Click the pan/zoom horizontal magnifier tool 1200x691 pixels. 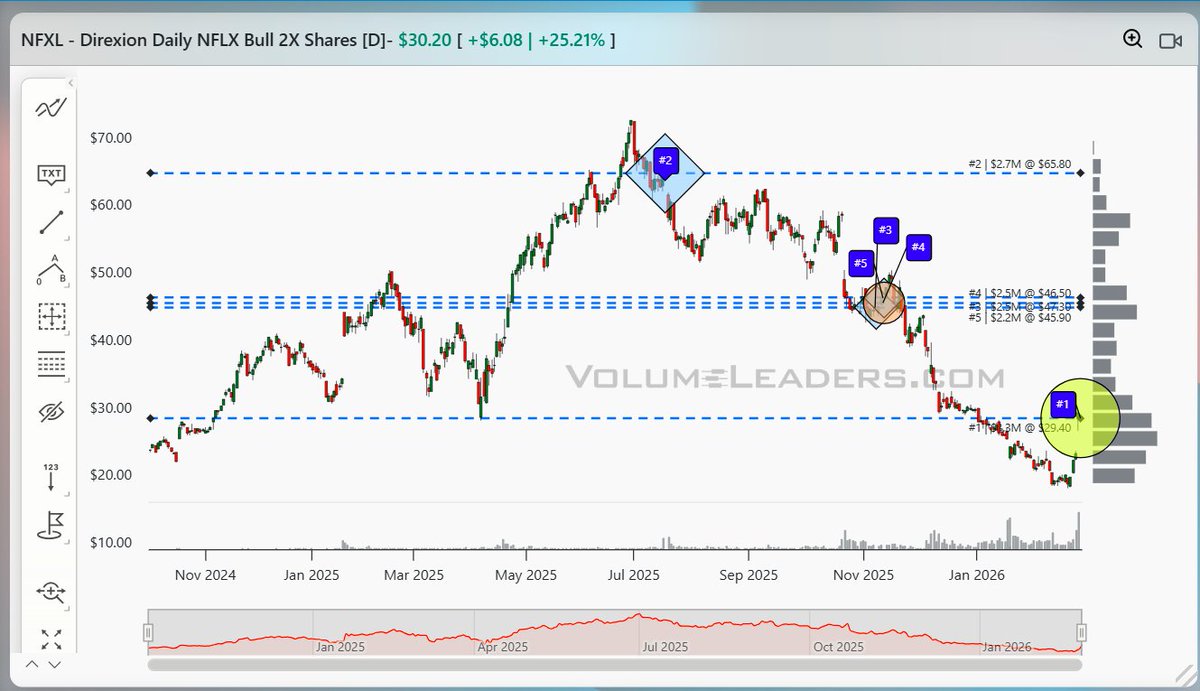pyautogui.click(x=51, y=591)
